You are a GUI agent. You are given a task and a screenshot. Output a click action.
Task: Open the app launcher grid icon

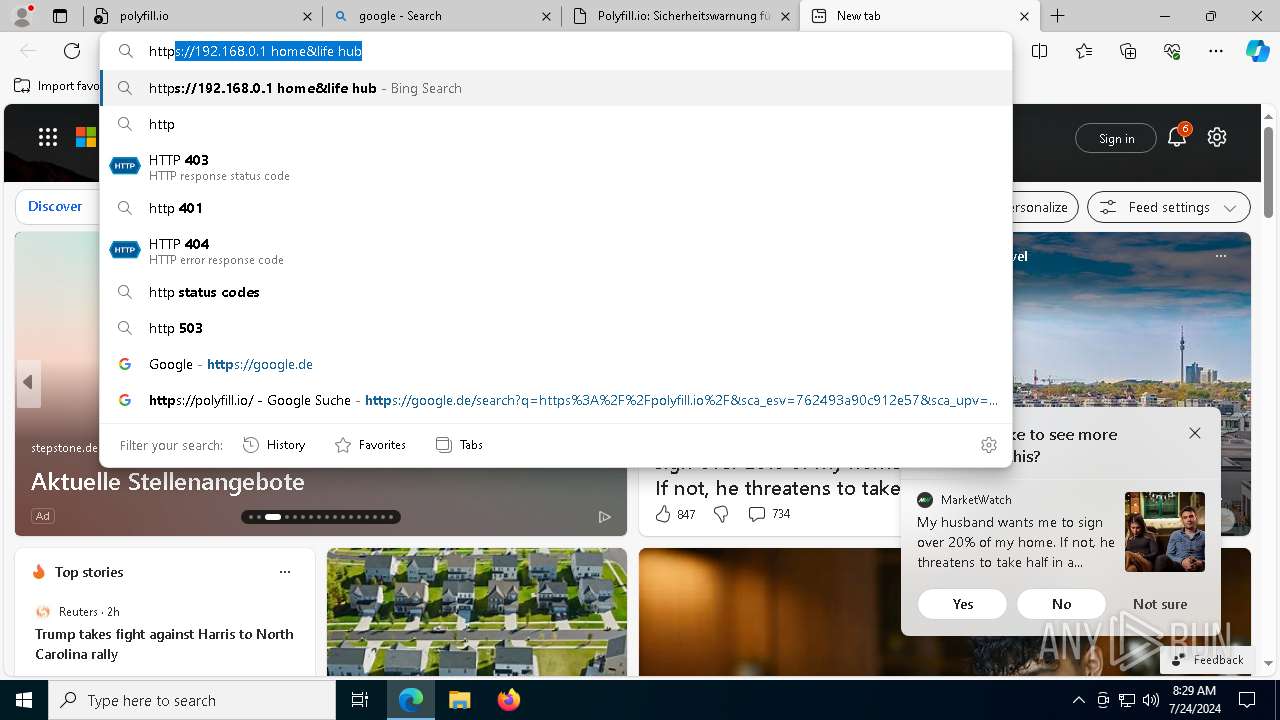click(48, 138)
